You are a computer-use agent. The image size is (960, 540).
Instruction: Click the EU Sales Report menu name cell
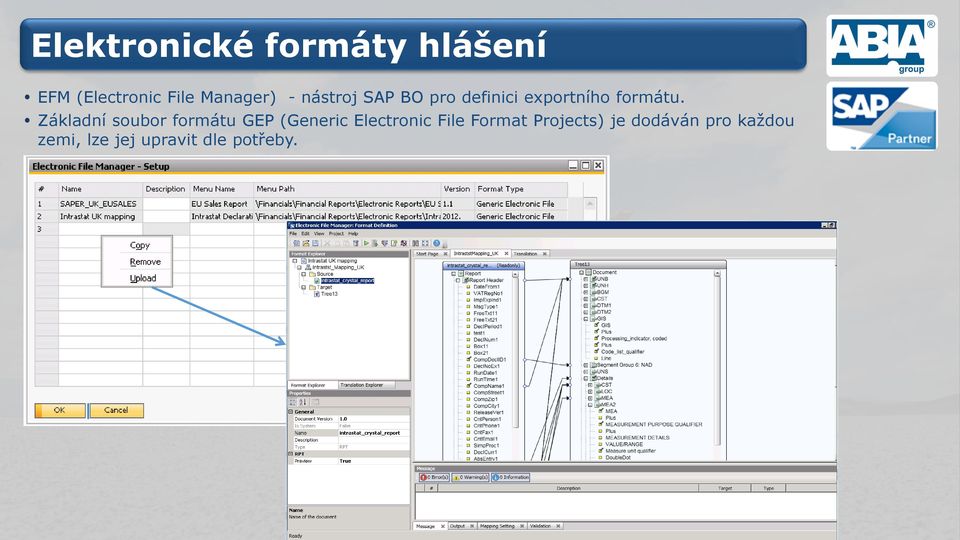(x=221, y=203)
